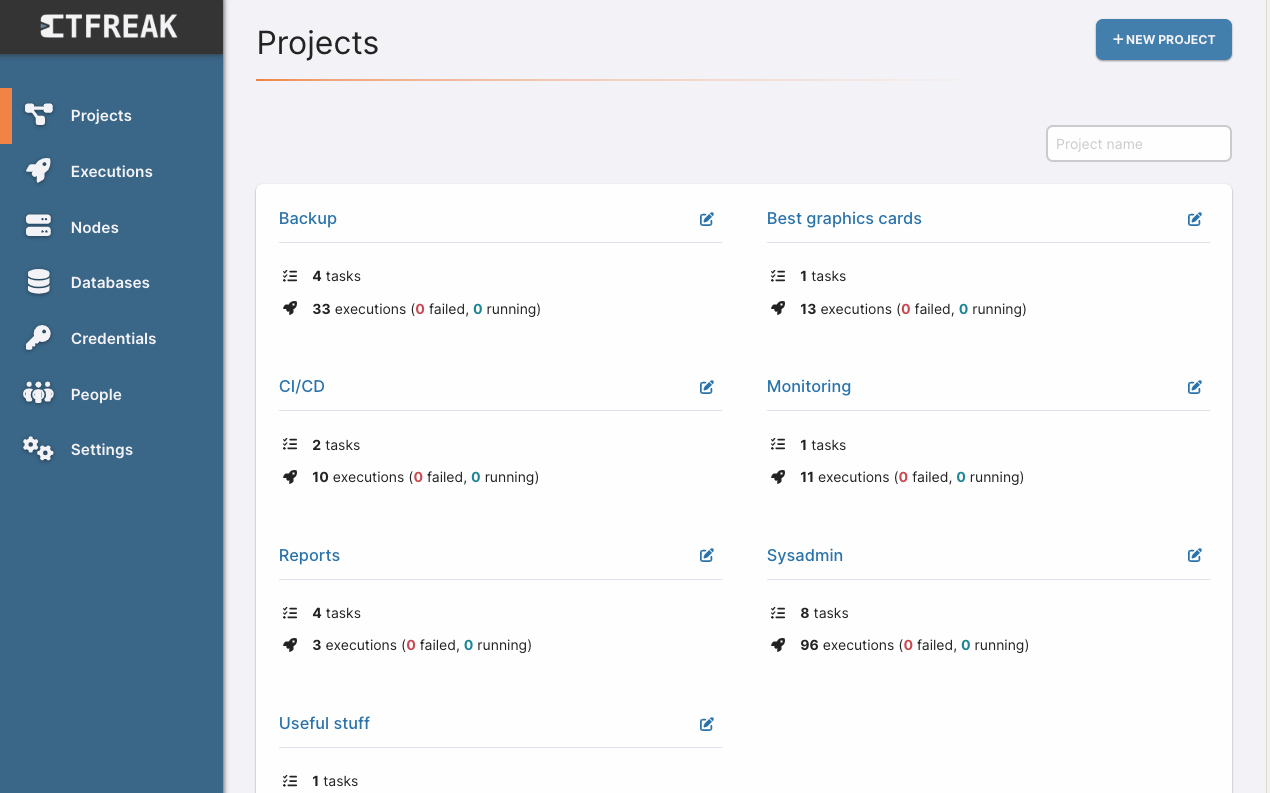Click the CTFREAK logo in the header

(x=109, y=27)
